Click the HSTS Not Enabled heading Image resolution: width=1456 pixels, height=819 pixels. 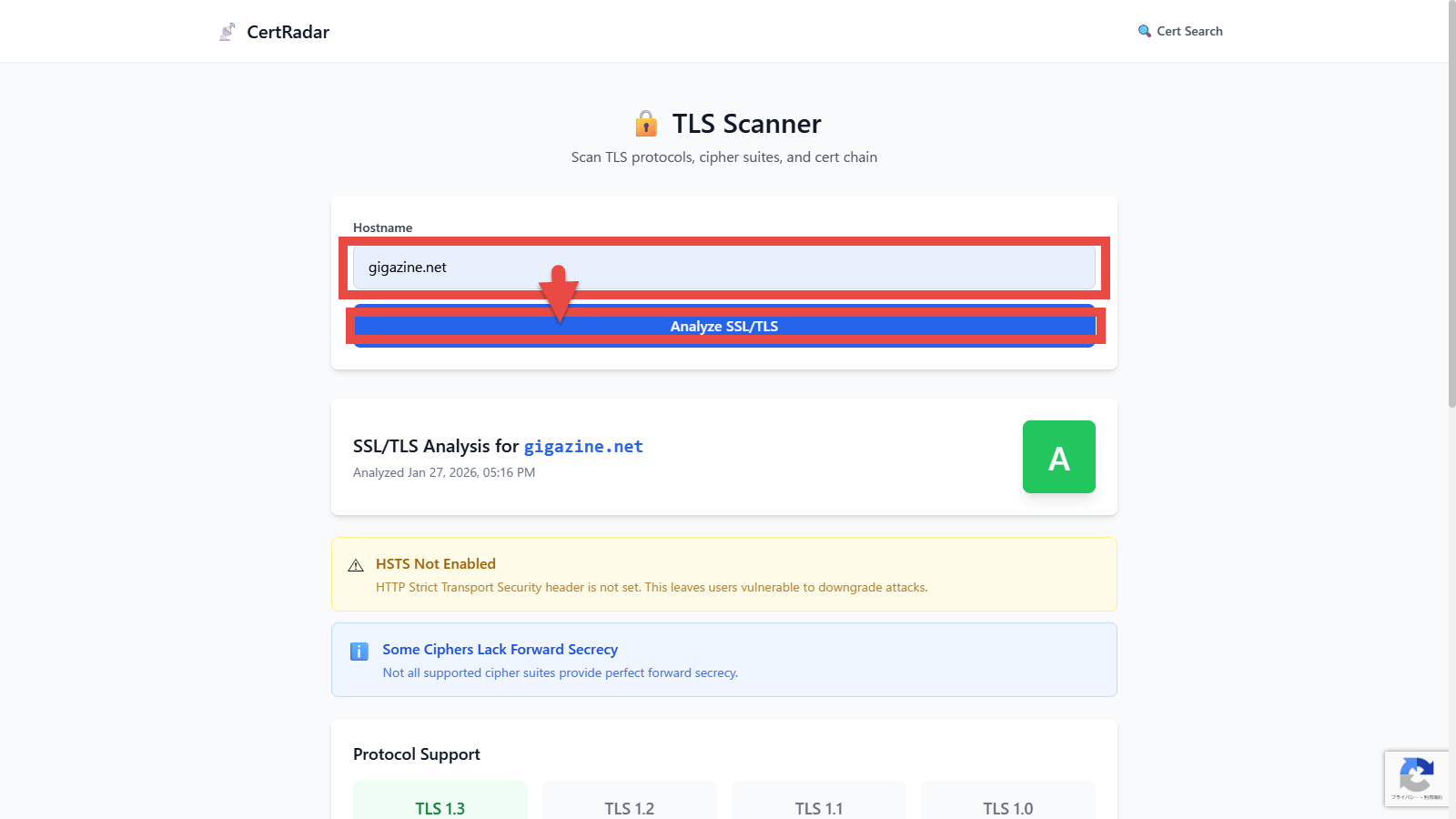(x=435, y=564)
